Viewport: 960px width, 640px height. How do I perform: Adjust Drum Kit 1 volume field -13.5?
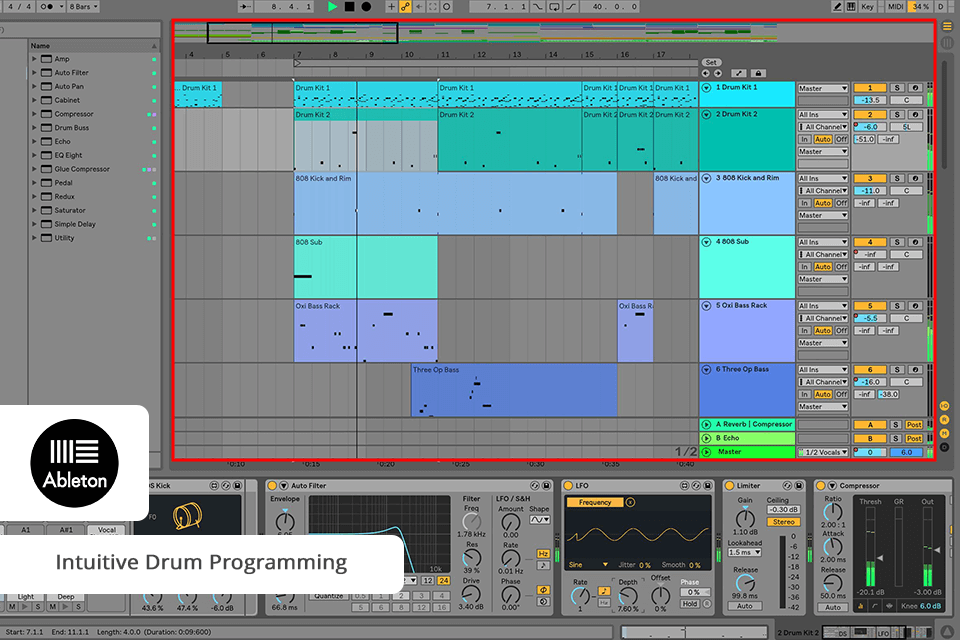pos(869,100)
